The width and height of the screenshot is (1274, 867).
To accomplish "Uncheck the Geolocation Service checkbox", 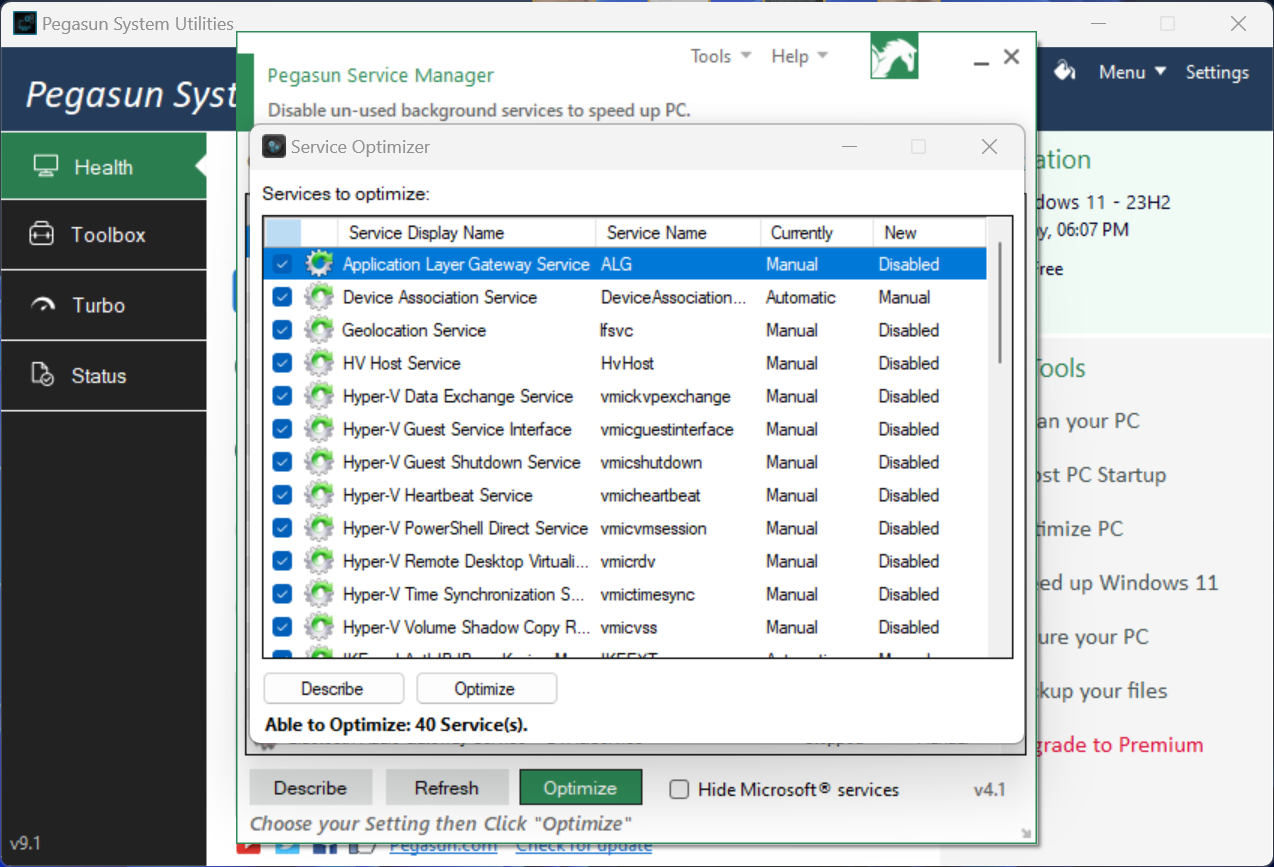I will point(282,330).
